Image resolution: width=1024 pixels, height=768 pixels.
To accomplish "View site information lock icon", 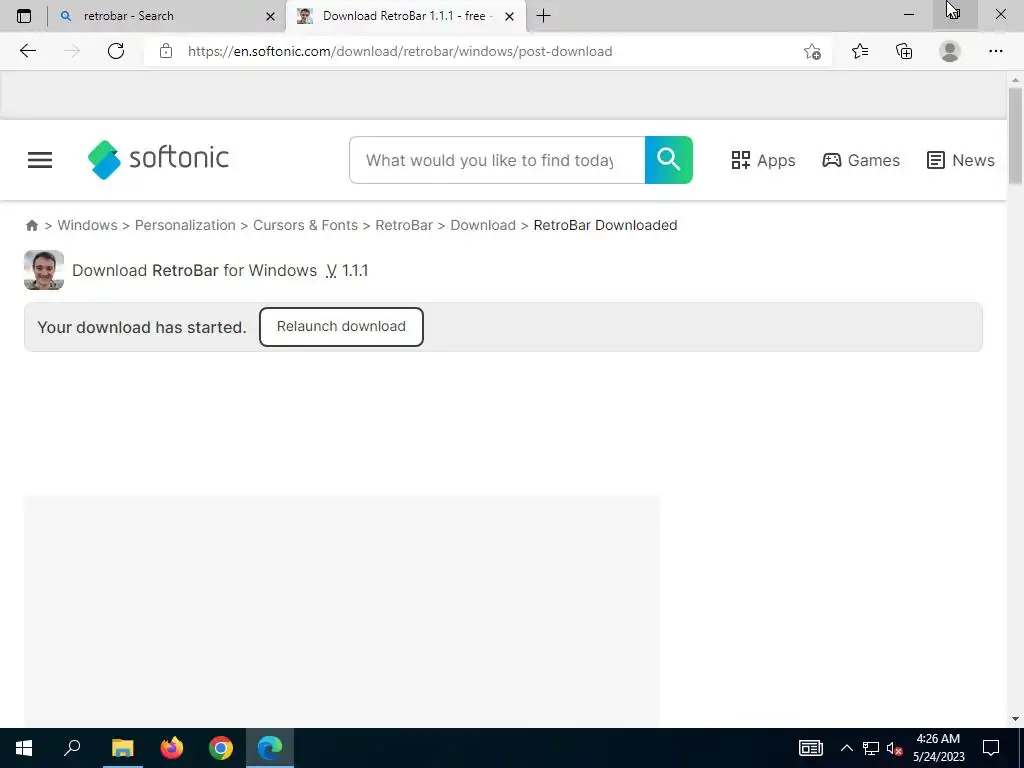I will 166,51.
